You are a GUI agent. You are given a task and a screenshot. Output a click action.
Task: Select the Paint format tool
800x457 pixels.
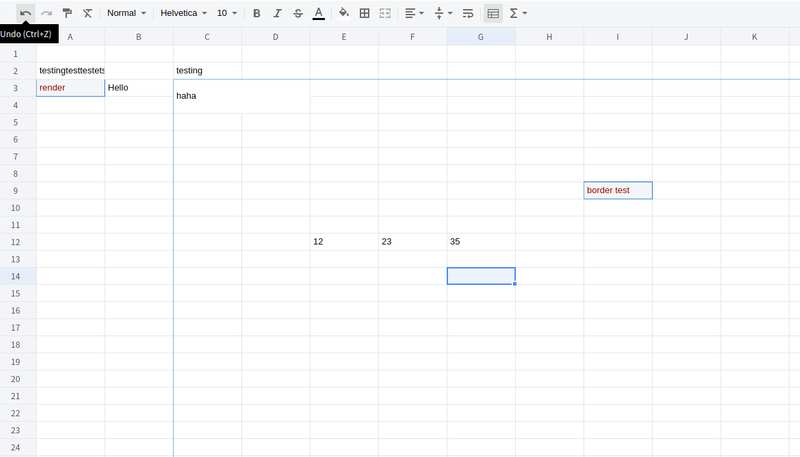67,13
